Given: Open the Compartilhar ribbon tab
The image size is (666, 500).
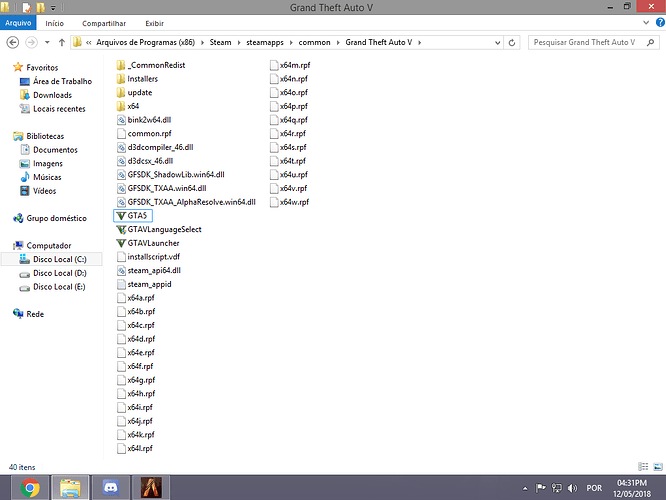Looking at the screenshot, I should pyautogui.click(x=104, y=23).
